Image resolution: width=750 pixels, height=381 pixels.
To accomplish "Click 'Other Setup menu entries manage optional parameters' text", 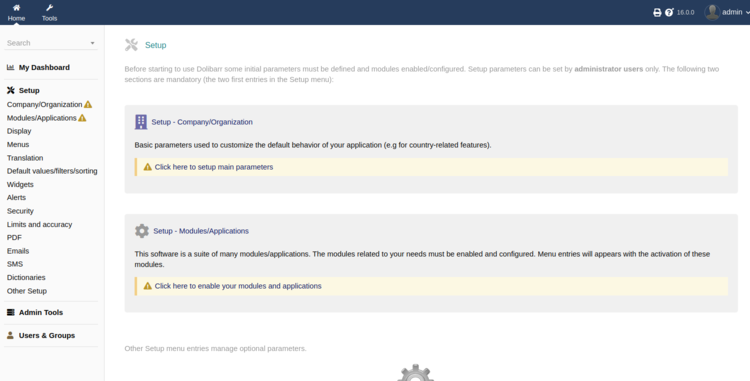I will click(215, 348).
